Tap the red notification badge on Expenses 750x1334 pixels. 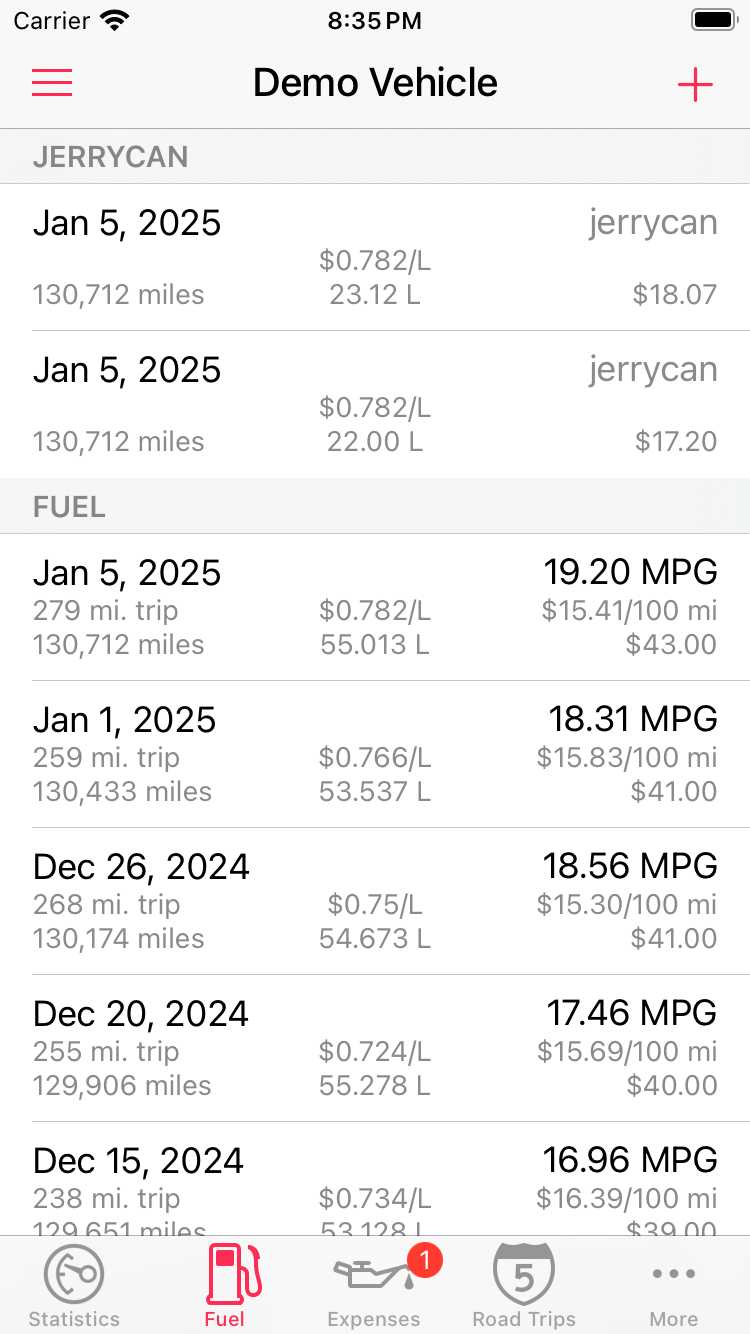[424, 1260]
